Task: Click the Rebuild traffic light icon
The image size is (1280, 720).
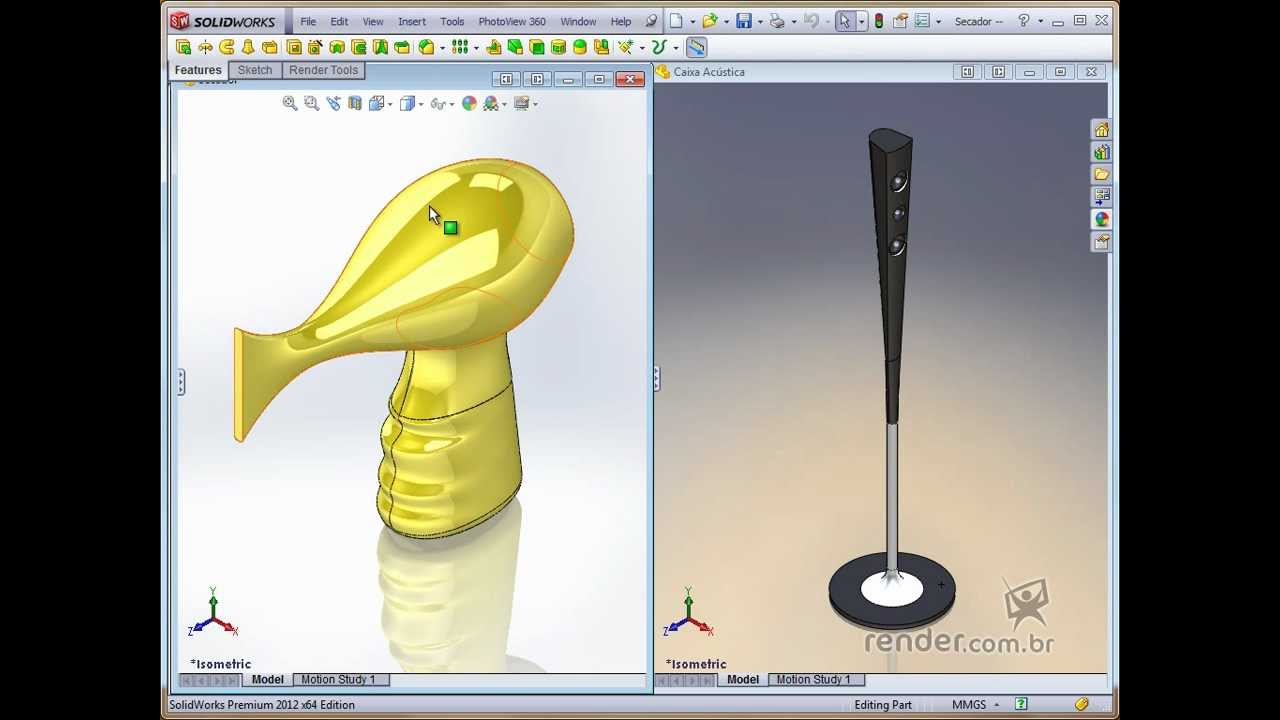Action: point(879,21)
